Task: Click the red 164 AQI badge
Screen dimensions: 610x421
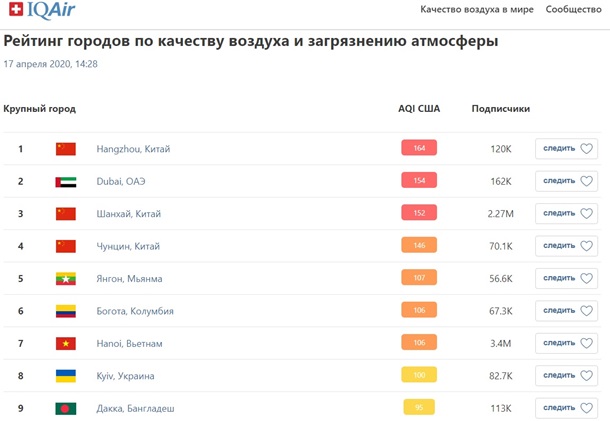Action: 419,149
